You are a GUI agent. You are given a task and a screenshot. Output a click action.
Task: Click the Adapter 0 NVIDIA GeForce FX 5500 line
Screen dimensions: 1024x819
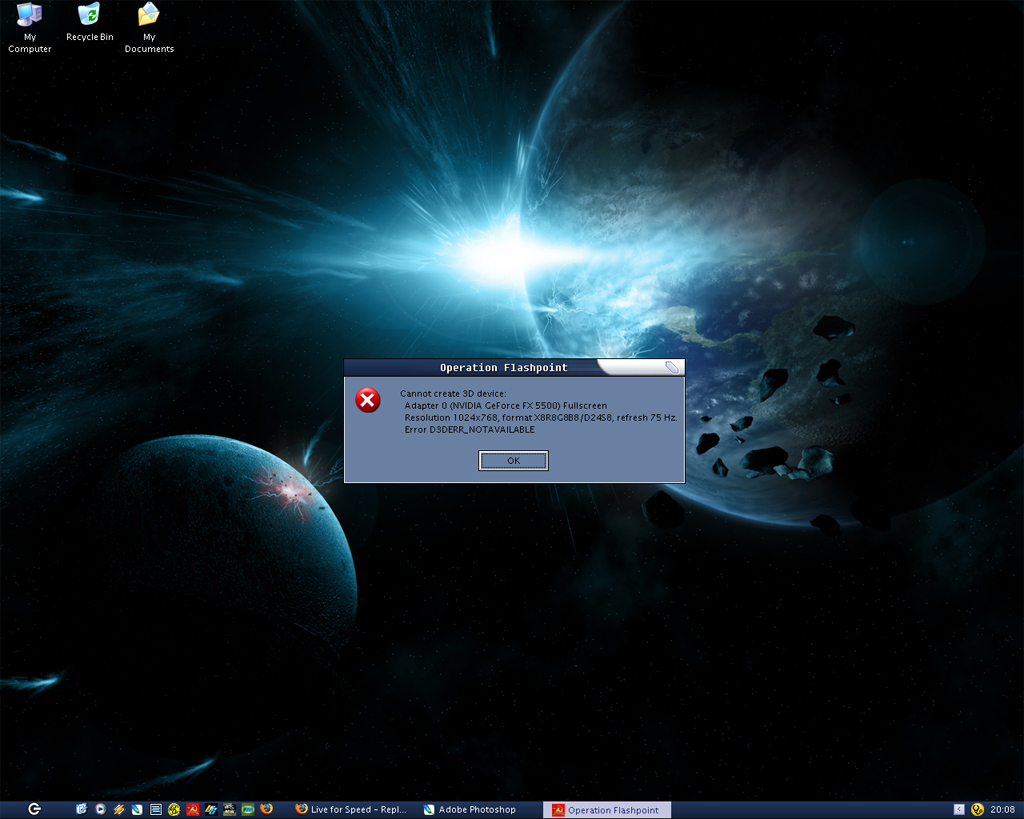505,406
